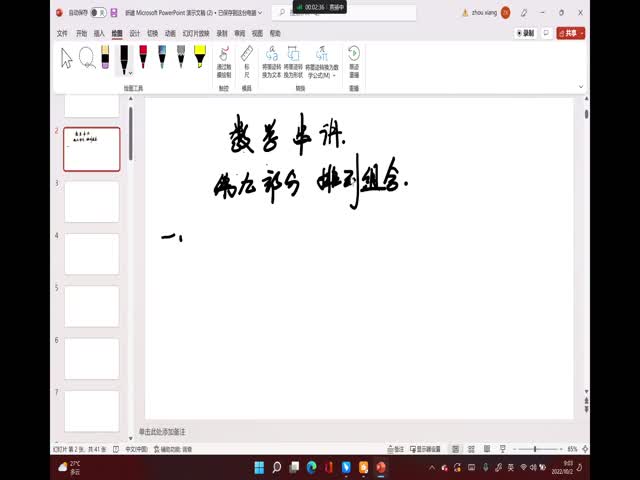Open black pen options dropdown arrow
The width and height of the screenshot is (640, 480).
(131, 73)
